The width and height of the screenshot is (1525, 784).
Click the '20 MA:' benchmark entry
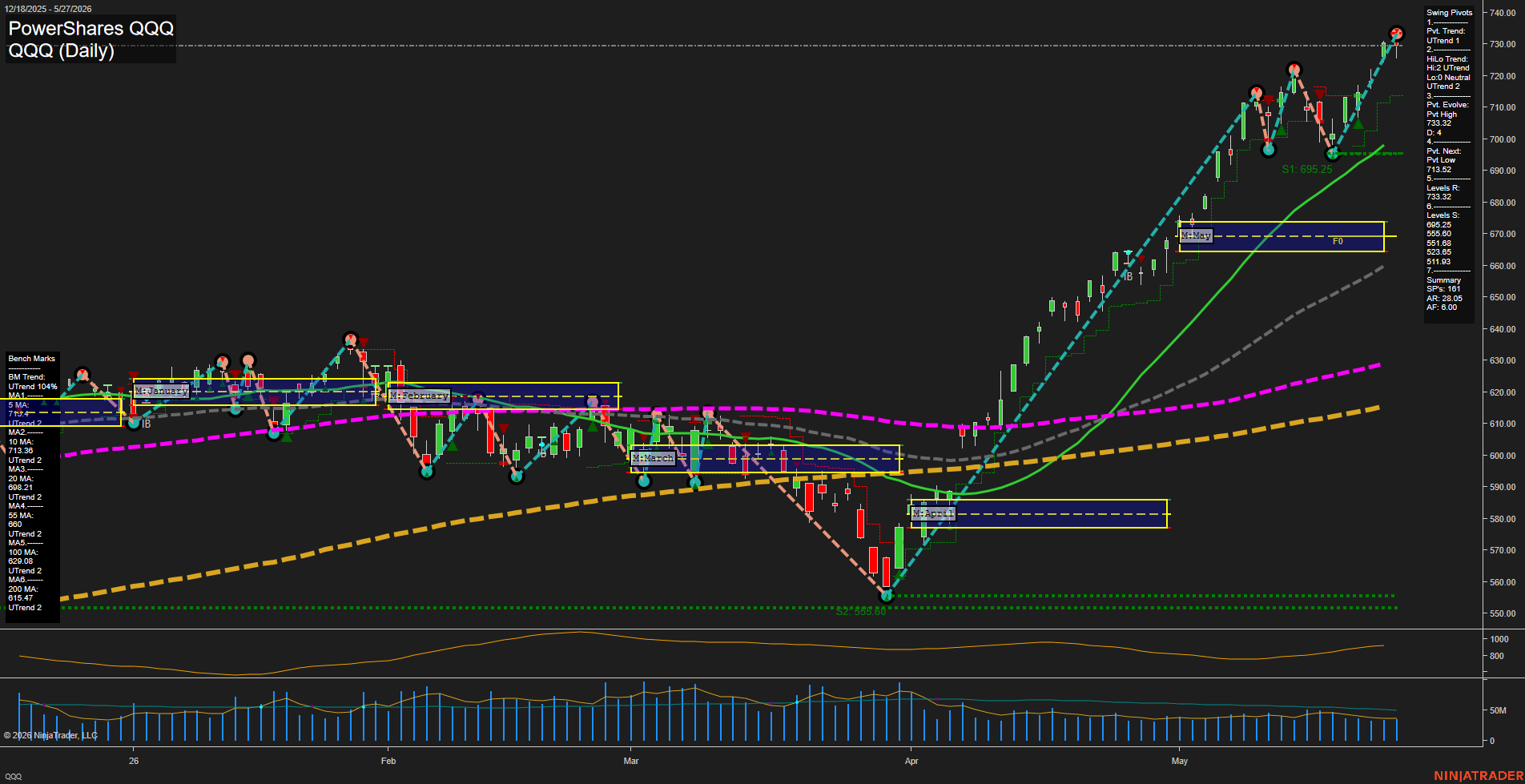tap(21, 479)
